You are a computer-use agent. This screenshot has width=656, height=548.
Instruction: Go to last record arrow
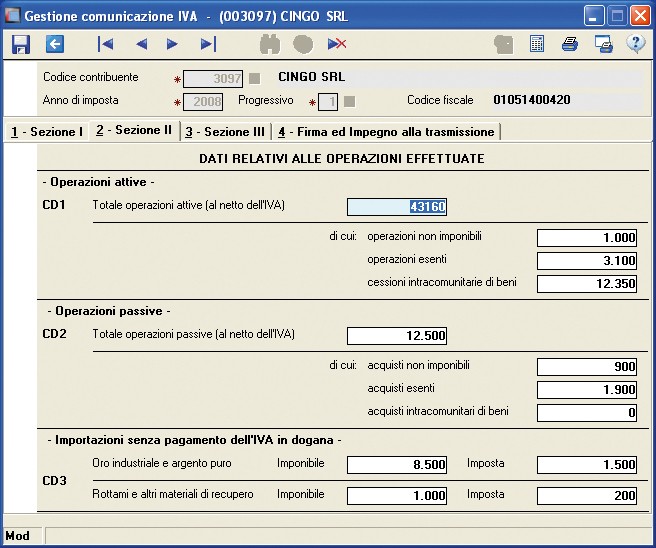click(x=208, y=44)
